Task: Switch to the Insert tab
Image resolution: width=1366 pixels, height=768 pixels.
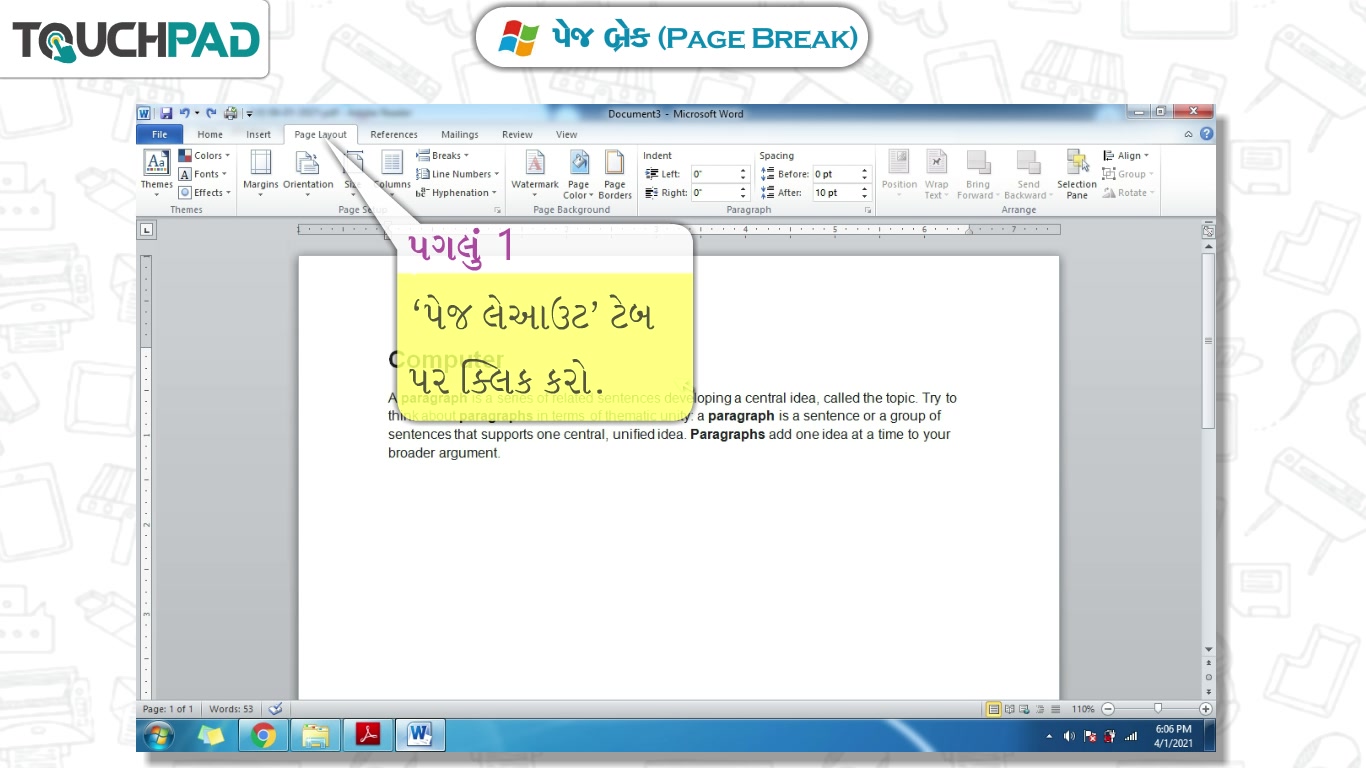Action: (x=258, y=134)
